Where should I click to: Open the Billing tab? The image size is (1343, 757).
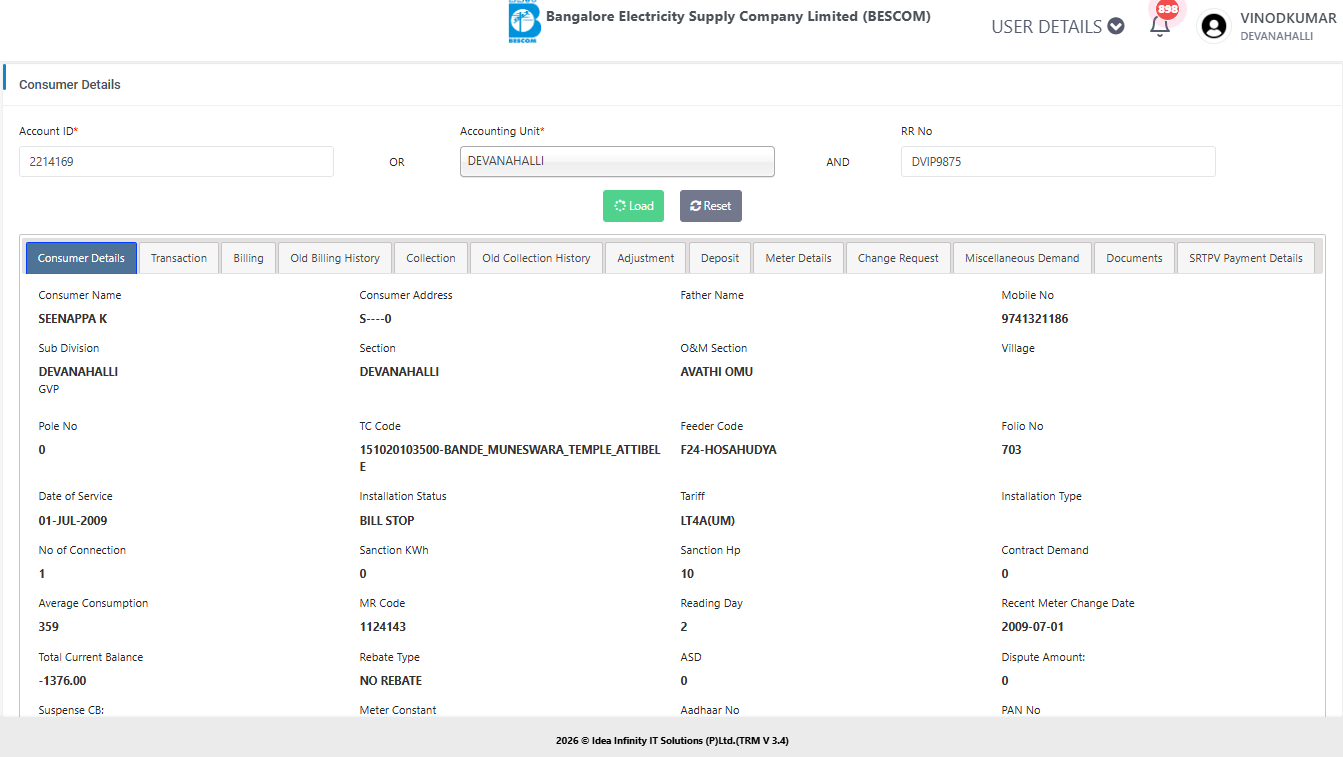[x=248, y=258]
